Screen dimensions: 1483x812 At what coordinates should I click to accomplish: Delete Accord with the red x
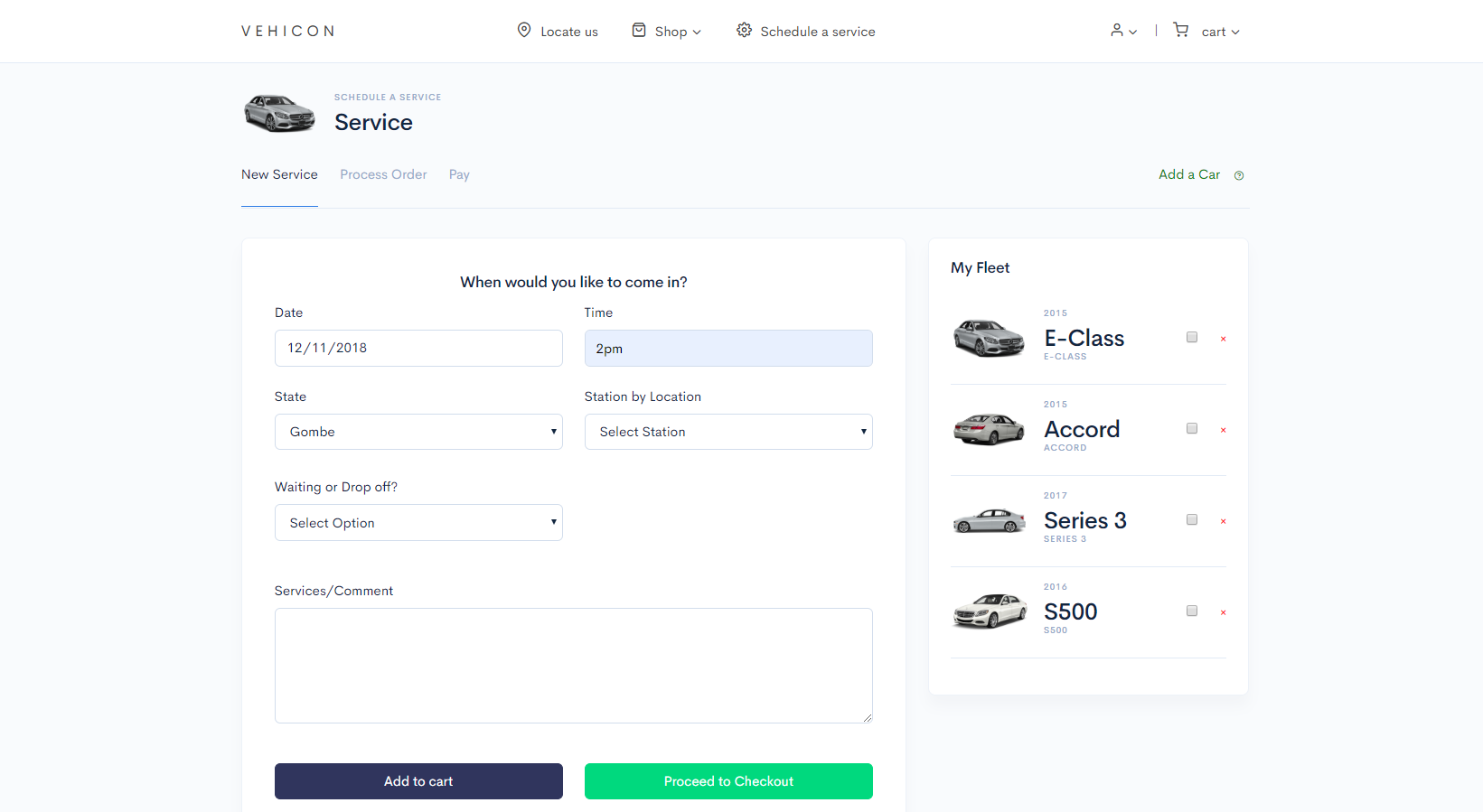[1223, 430]
